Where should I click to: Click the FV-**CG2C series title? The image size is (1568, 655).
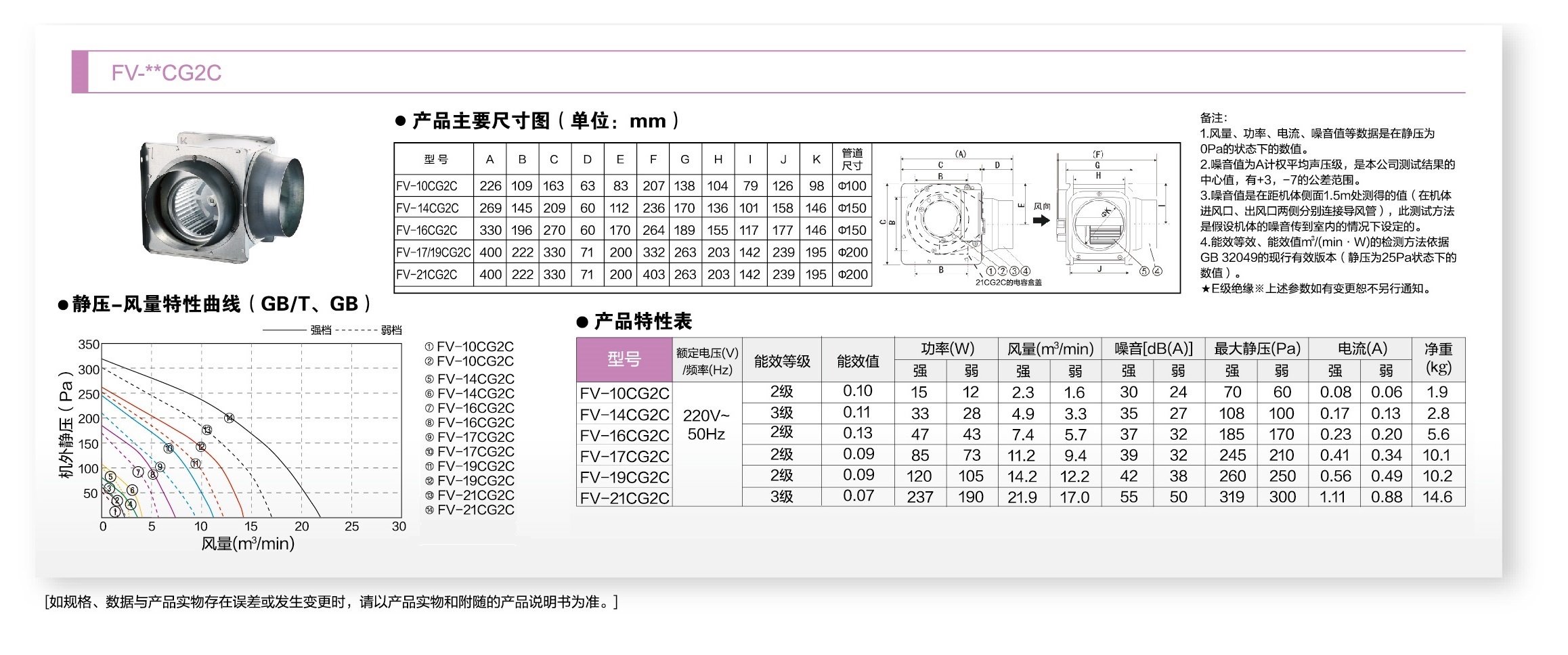167,72
